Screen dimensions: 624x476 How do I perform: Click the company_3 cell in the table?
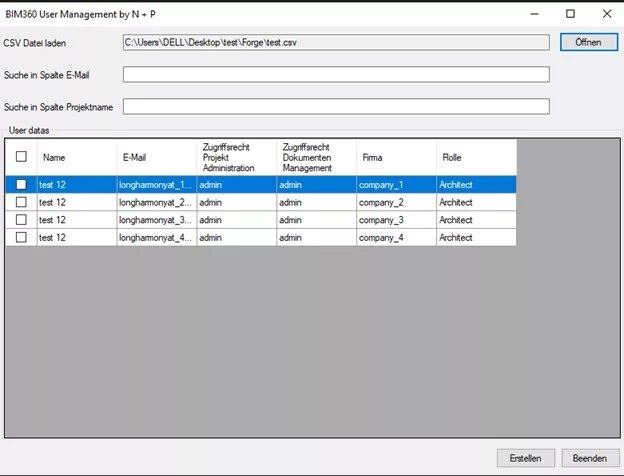(x=396, y=220)
